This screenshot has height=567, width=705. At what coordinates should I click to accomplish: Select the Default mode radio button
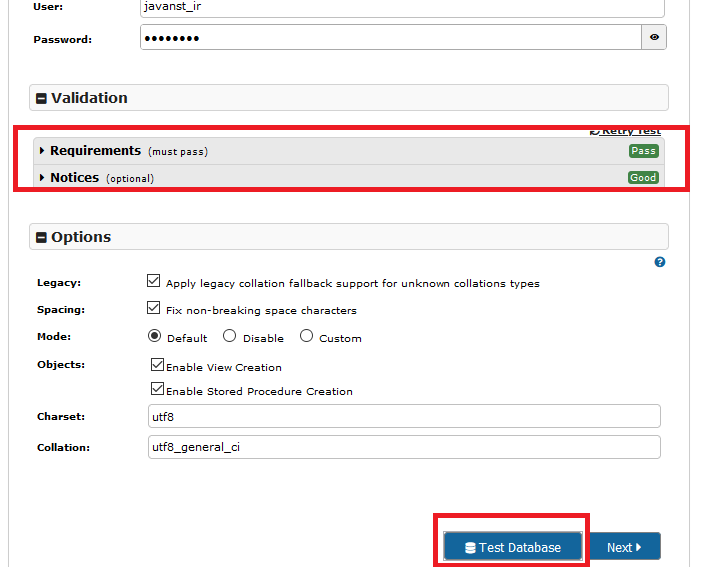coord(155,337)
